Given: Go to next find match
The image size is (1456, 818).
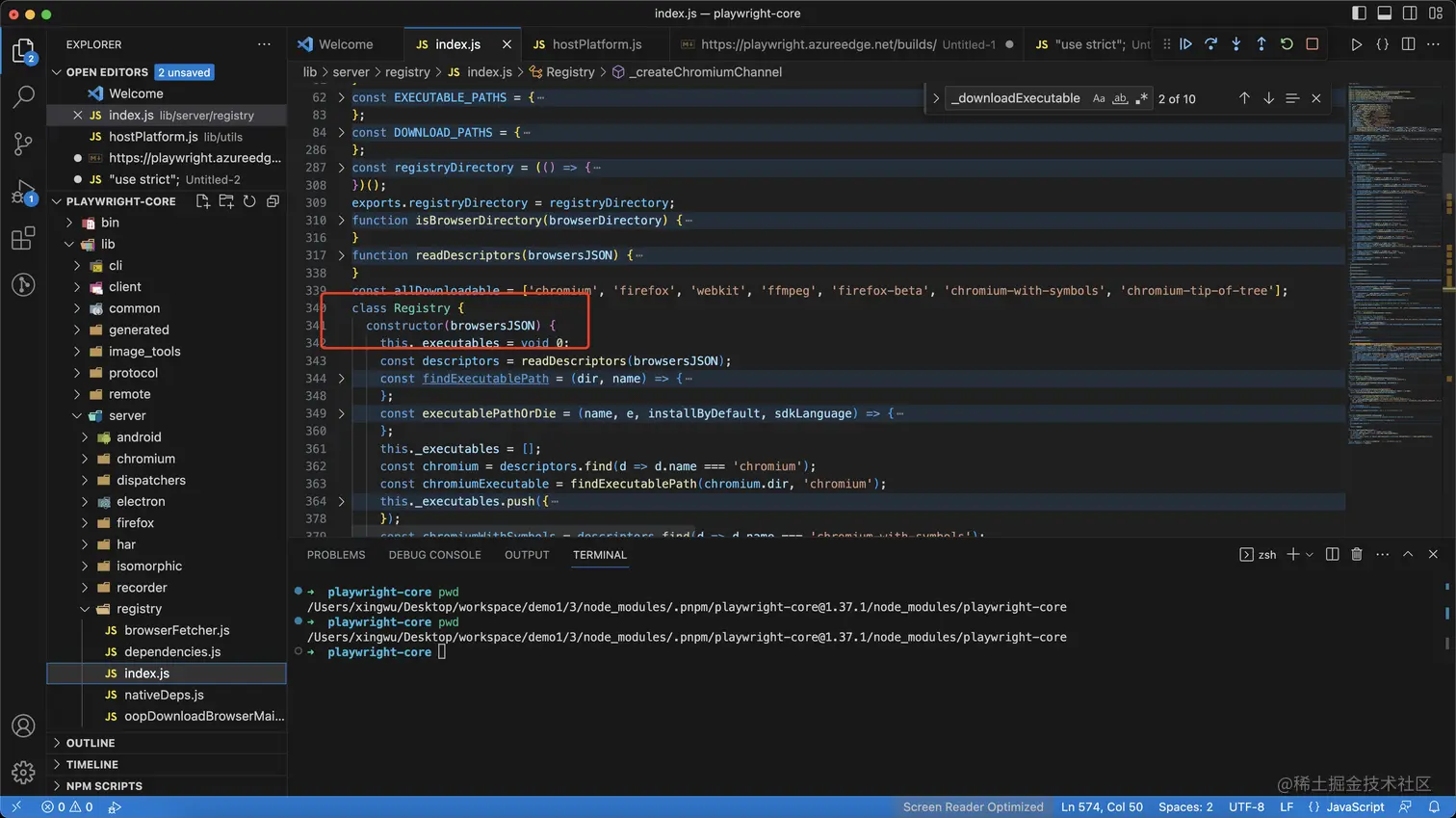Looking at the screenshot, I should coord(1268,98).
